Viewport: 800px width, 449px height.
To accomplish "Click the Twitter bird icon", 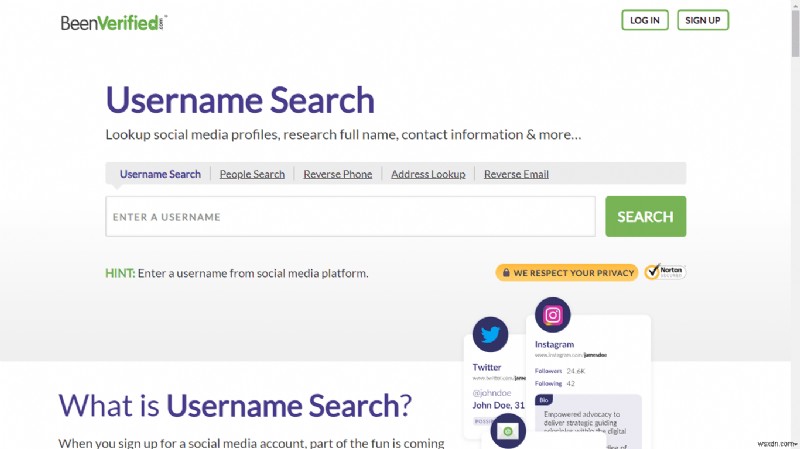I will click(490, 335).
